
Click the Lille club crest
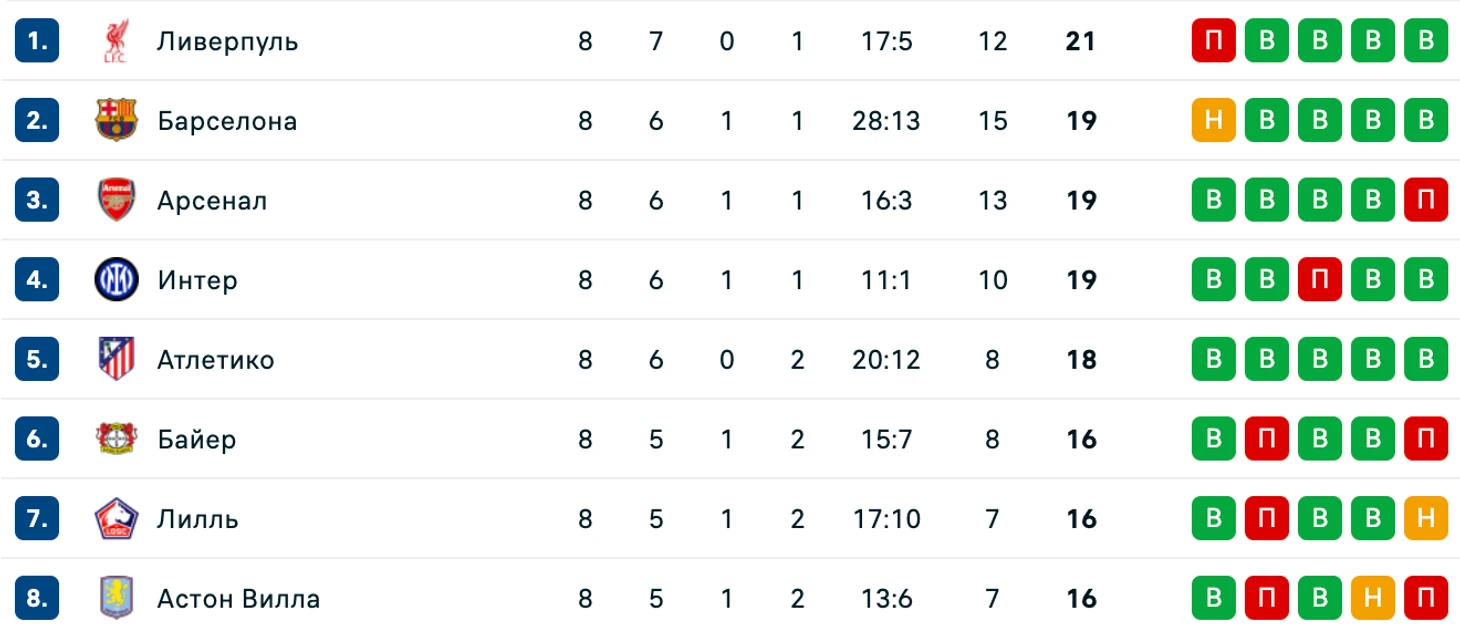[117, 519]
